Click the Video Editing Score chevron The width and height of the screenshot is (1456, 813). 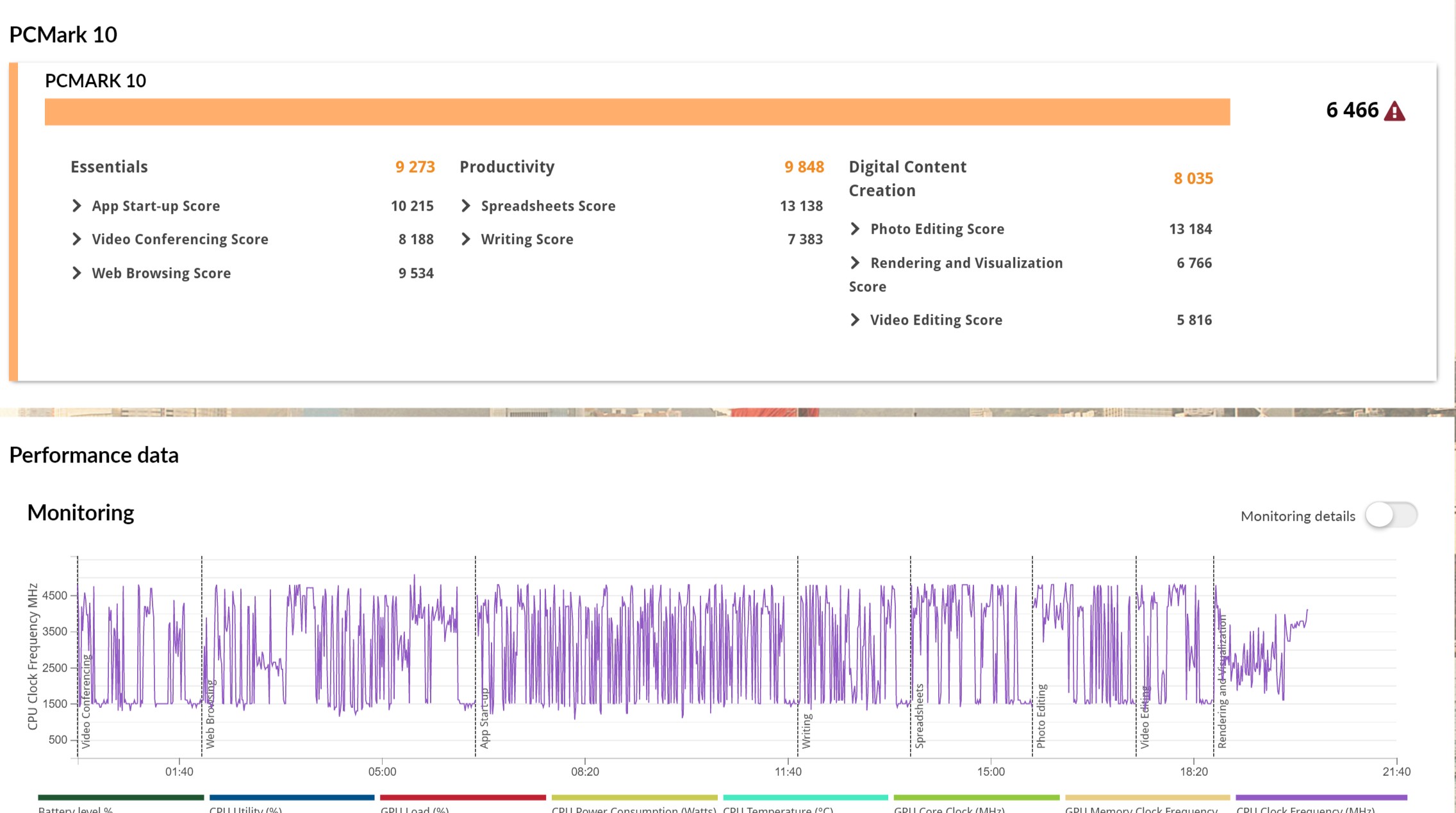(x=855, y=320)
